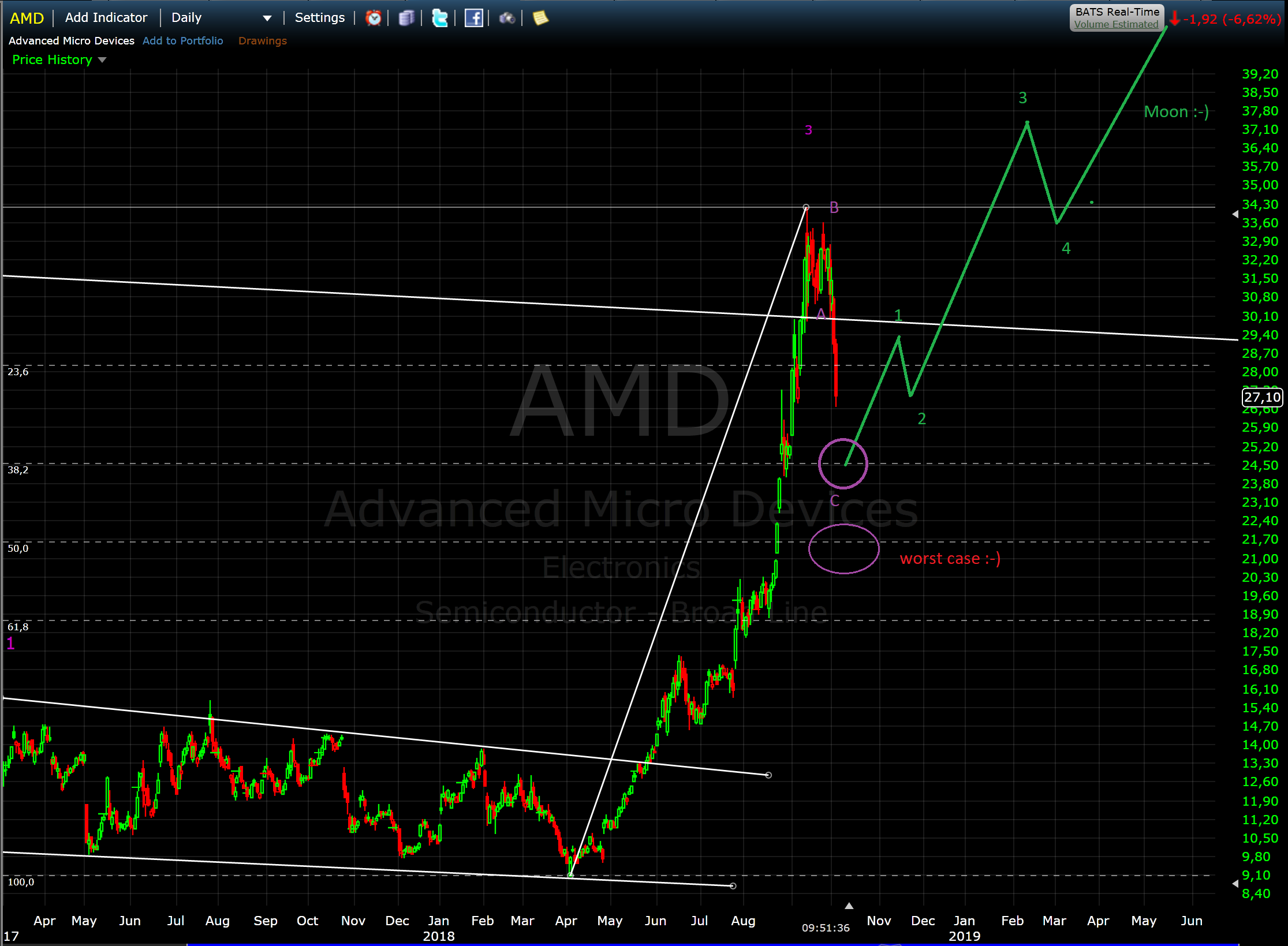Image resolution: width=1288 pixels, height=946 pixels.
Task: Expand the Price History dropdown arrow
Action: 103,60
